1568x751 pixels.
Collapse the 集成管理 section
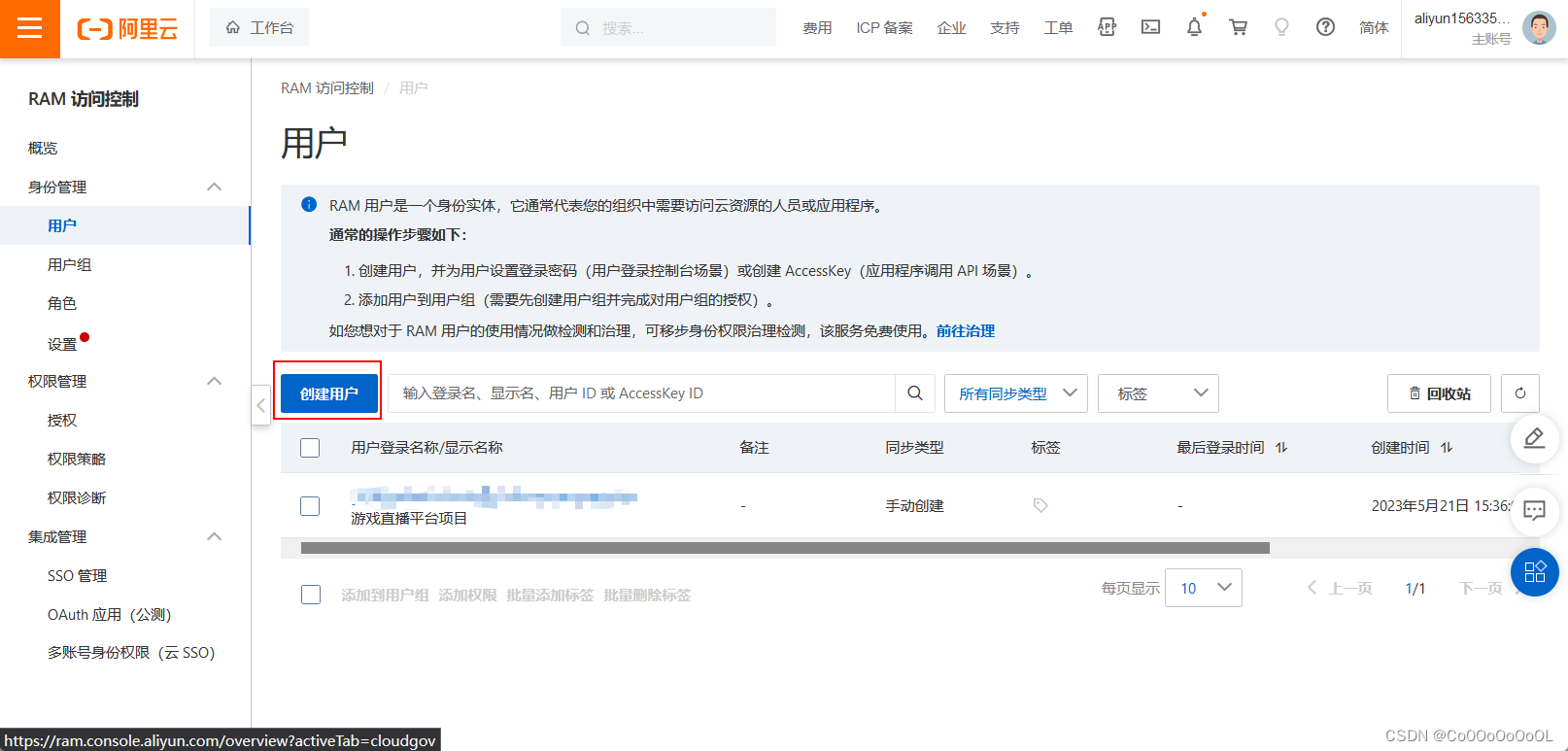pos(215,536)
